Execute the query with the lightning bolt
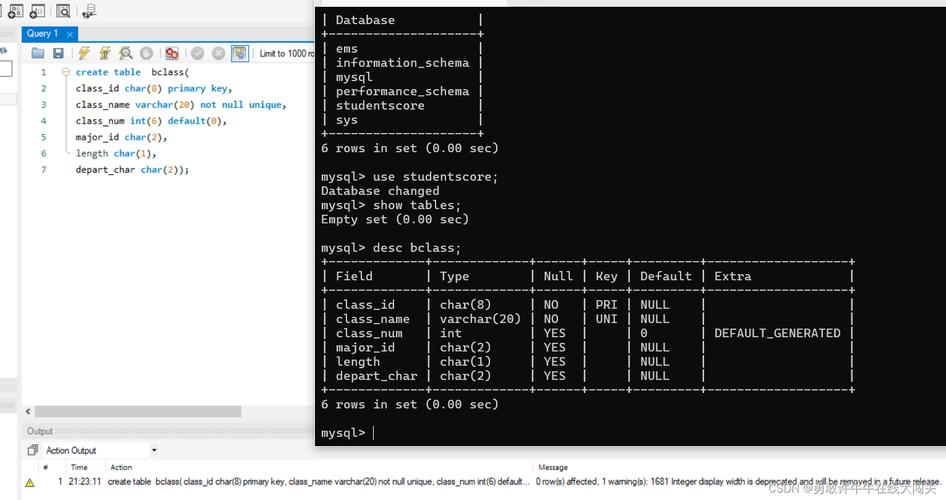946x500 pixels. pos(84,53)
